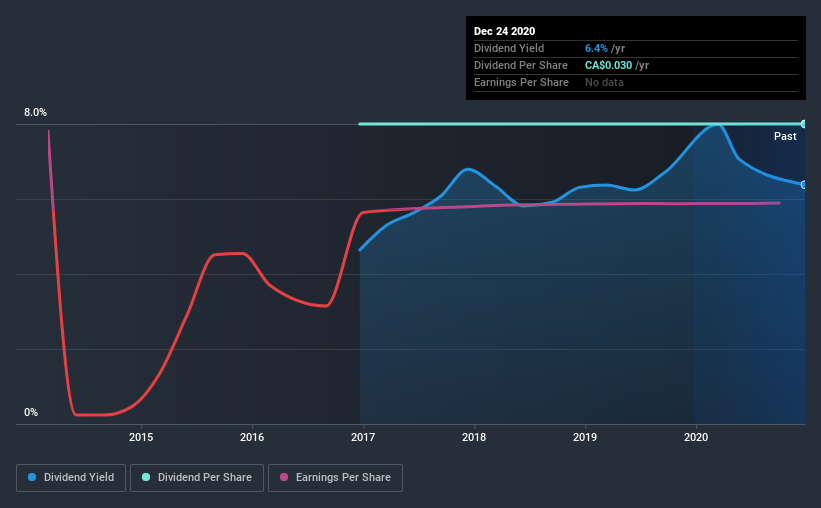Click the CA$0.030 dividend per share value

coord(608,65)
